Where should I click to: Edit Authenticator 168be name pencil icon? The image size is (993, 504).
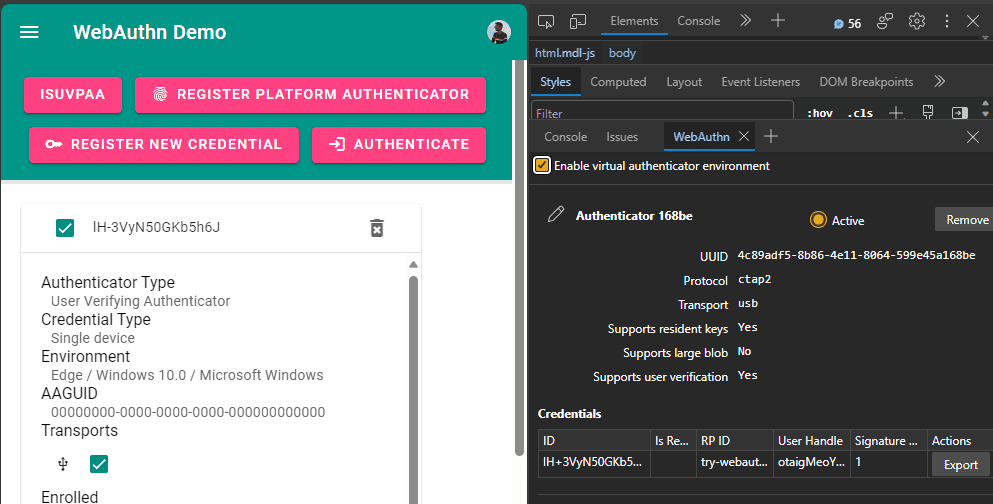tap(555, 215)
